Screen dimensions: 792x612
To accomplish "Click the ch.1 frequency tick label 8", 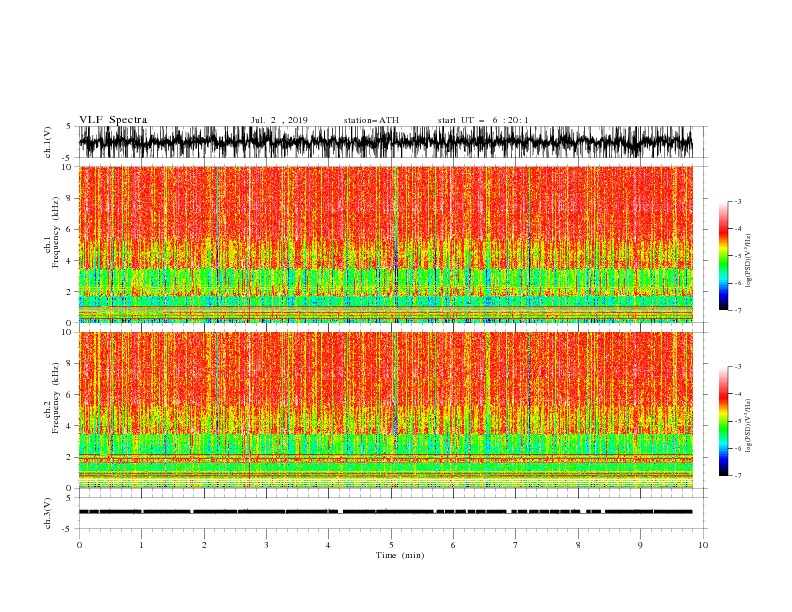I will click(69, 198).
